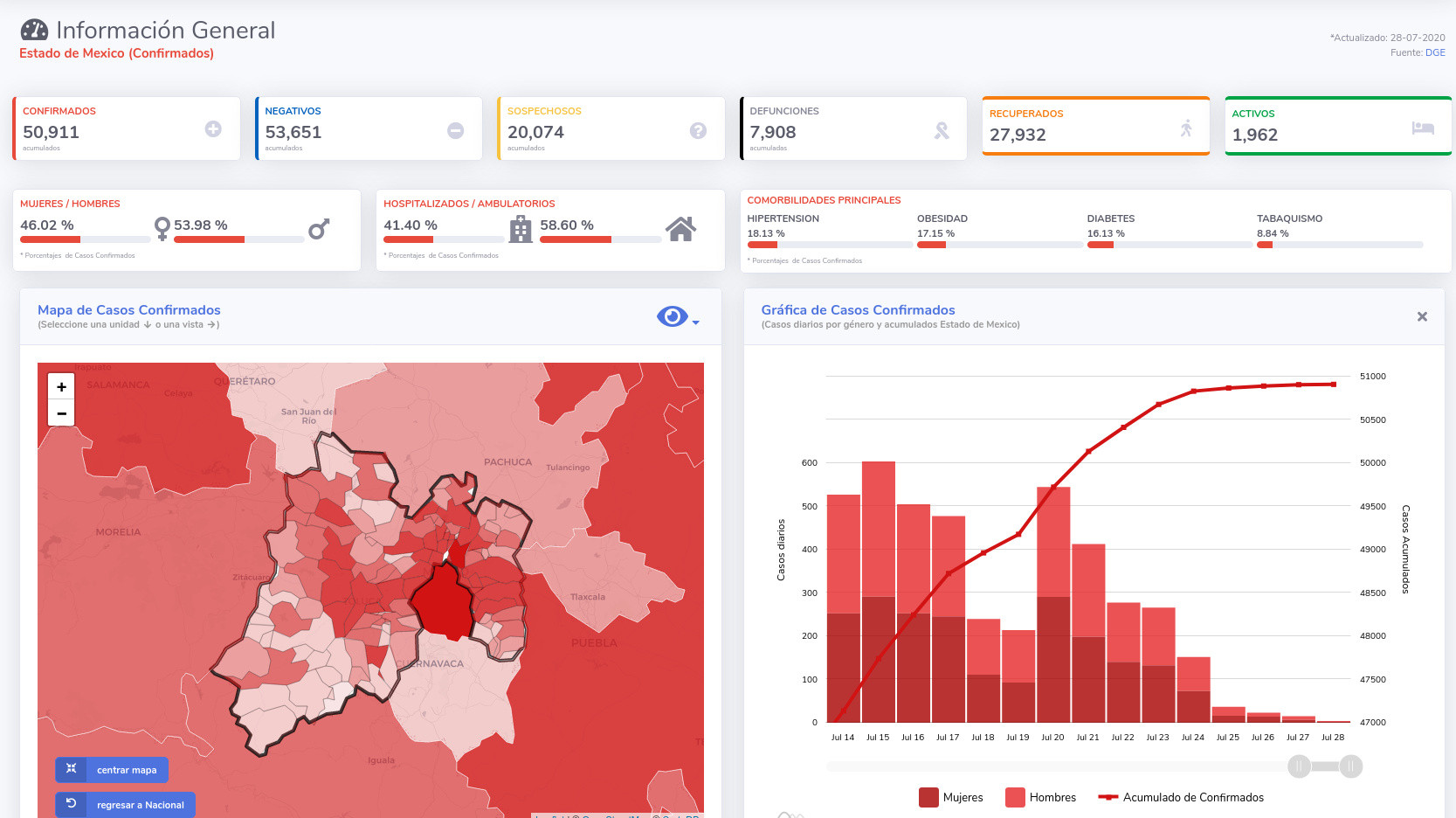Click the left handle of chart range slider
This screenshot has height=818, width=1456.
[x=1299, y=766]
